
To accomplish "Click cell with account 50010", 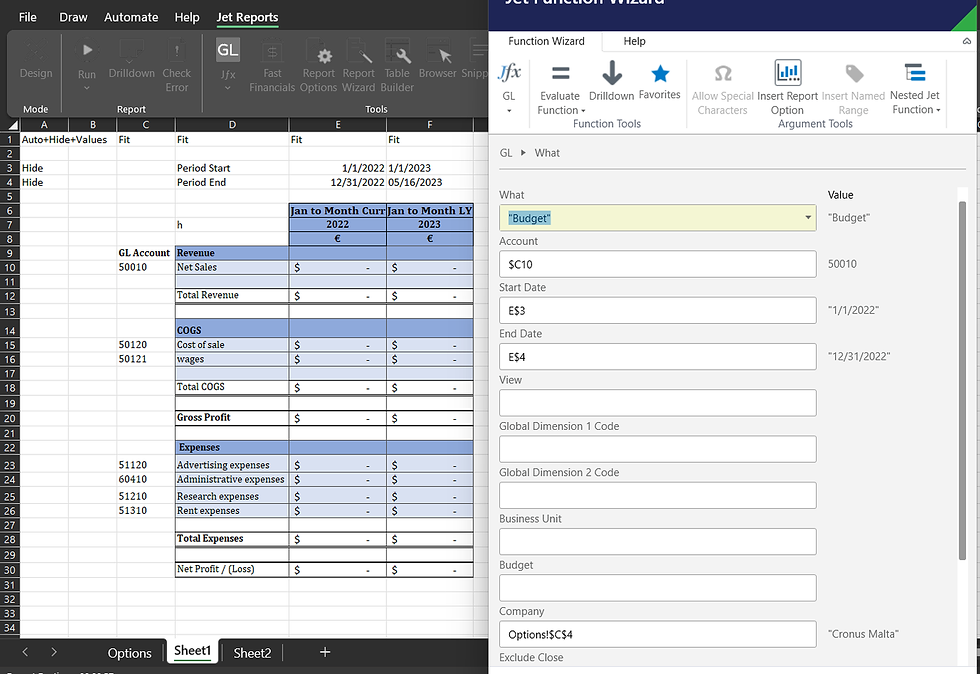I will 146,267.
